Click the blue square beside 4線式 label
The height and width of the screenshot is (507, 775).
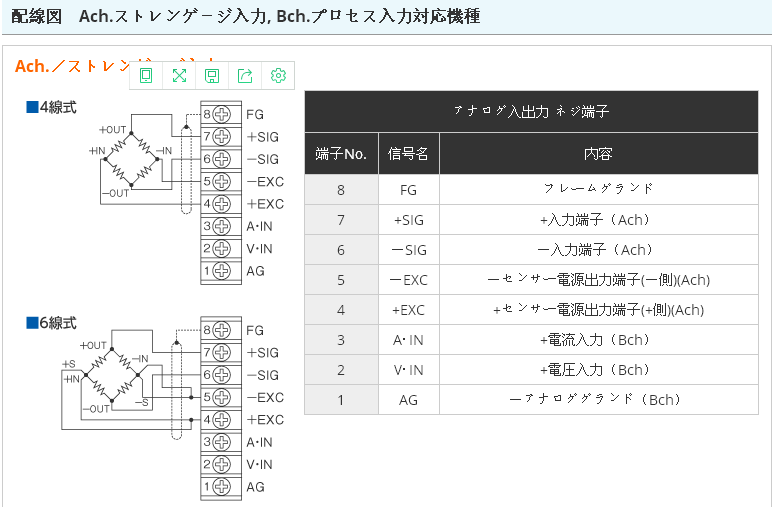(31, 107)
